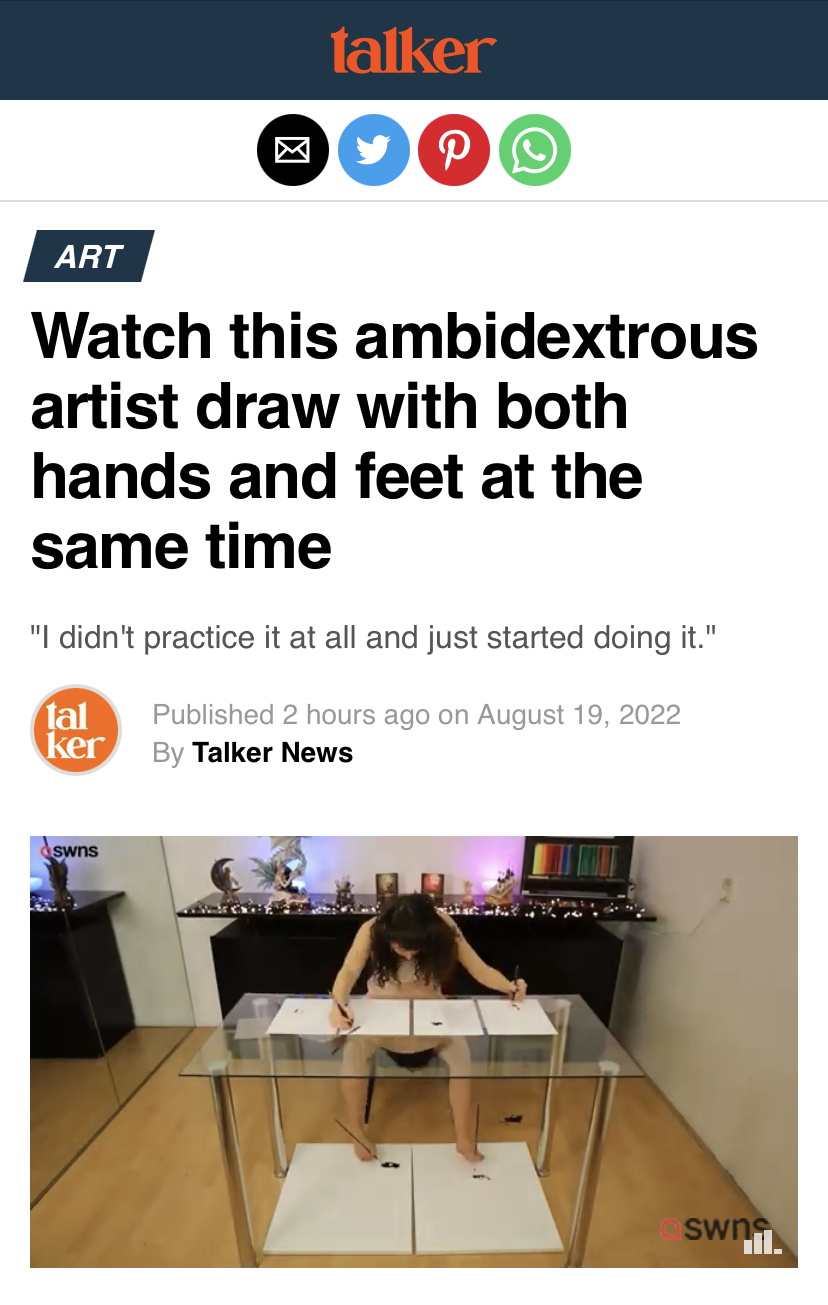Play the video of the artist drawing
This screenshot has width=828, height=1305.
tap(414, 1051)
